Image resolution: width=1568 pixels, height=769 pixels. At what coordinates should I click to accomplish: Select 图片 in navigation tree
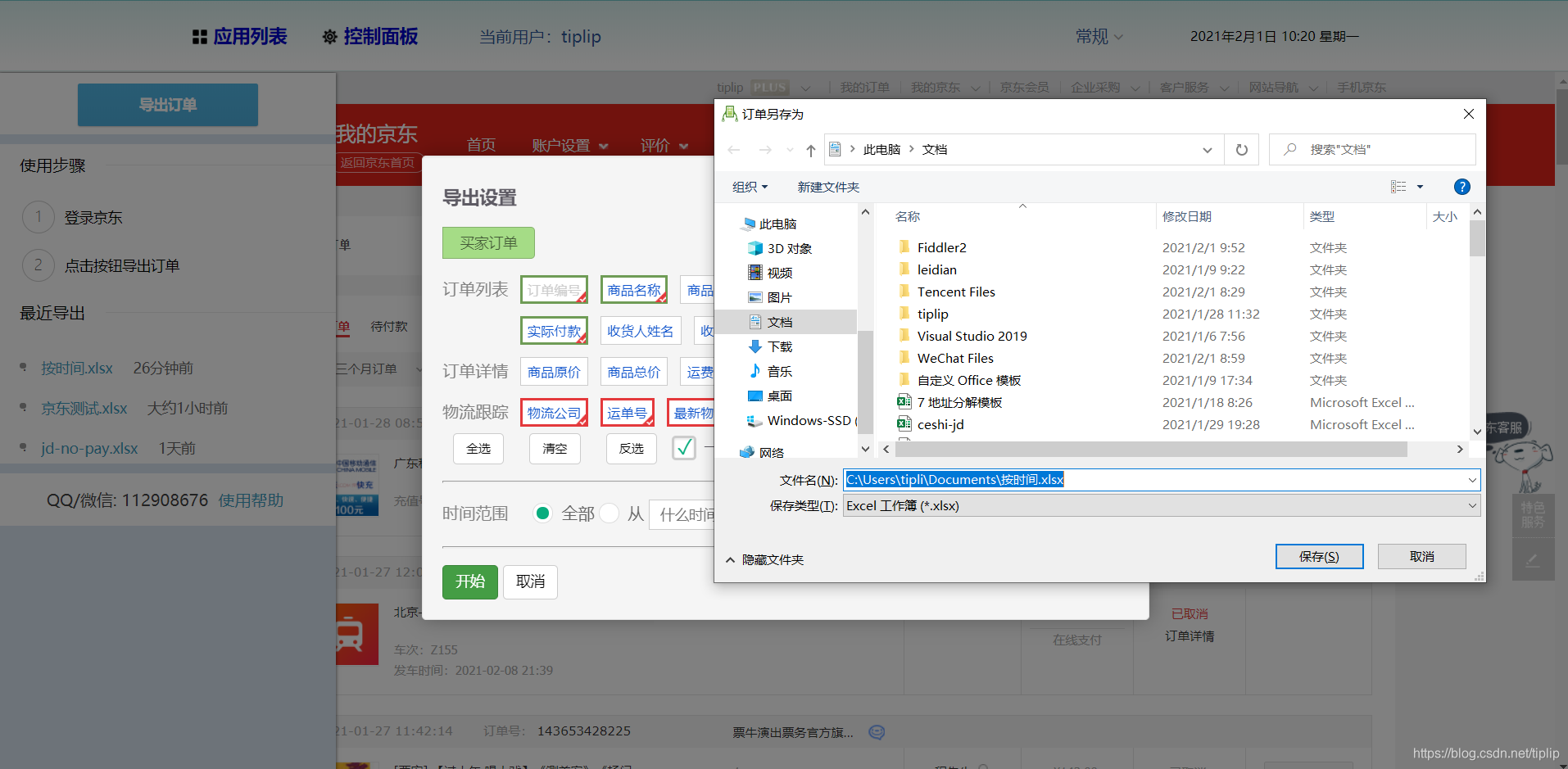tap(771, 297)
